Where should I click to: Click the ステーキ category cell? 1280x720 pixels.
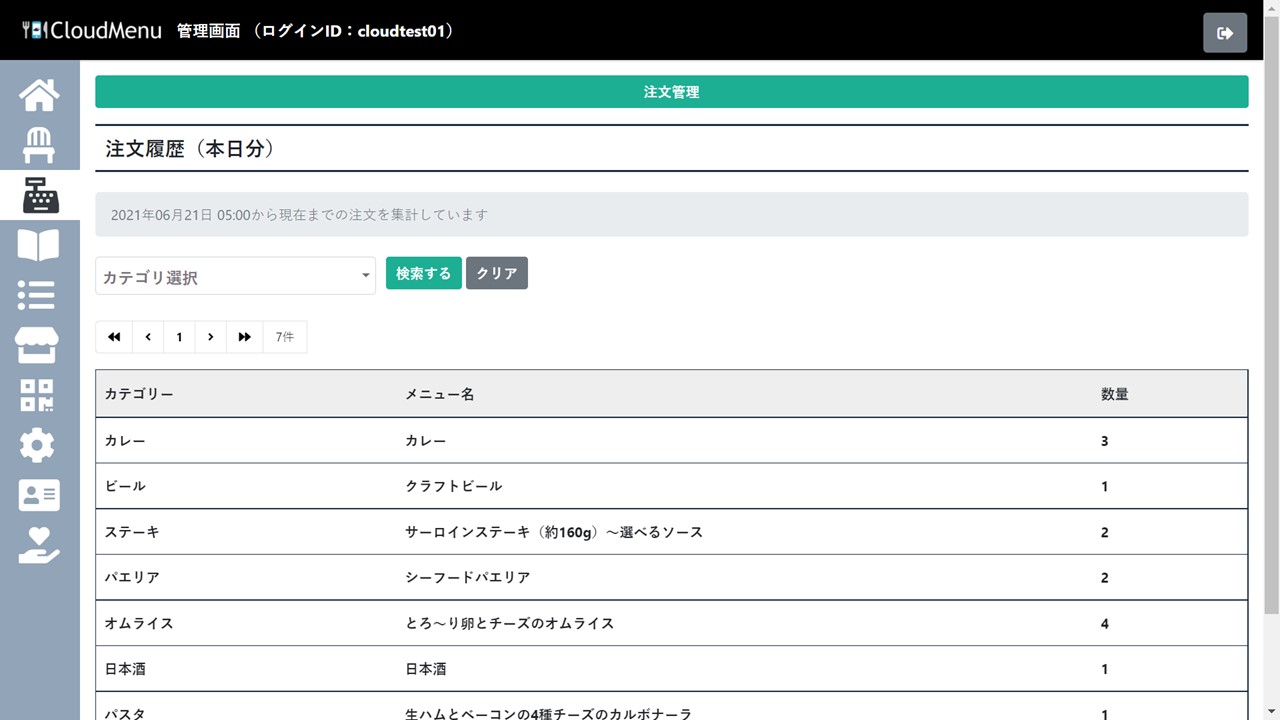click(x=132, y=532)
